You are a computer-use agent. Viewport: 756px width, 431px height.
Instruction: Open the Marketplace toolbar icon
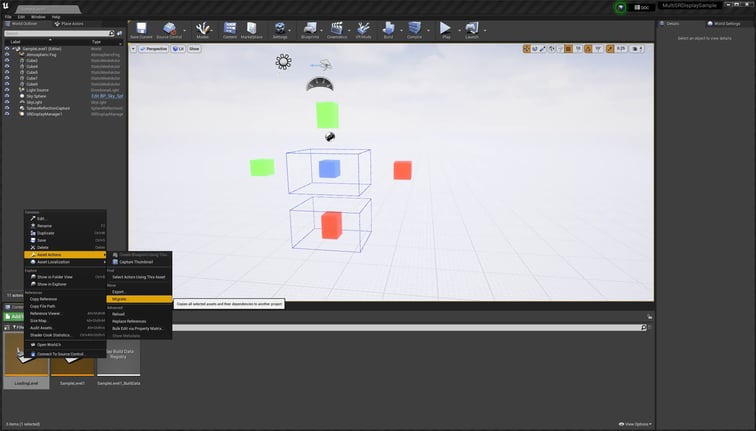[x=252, y=30]
